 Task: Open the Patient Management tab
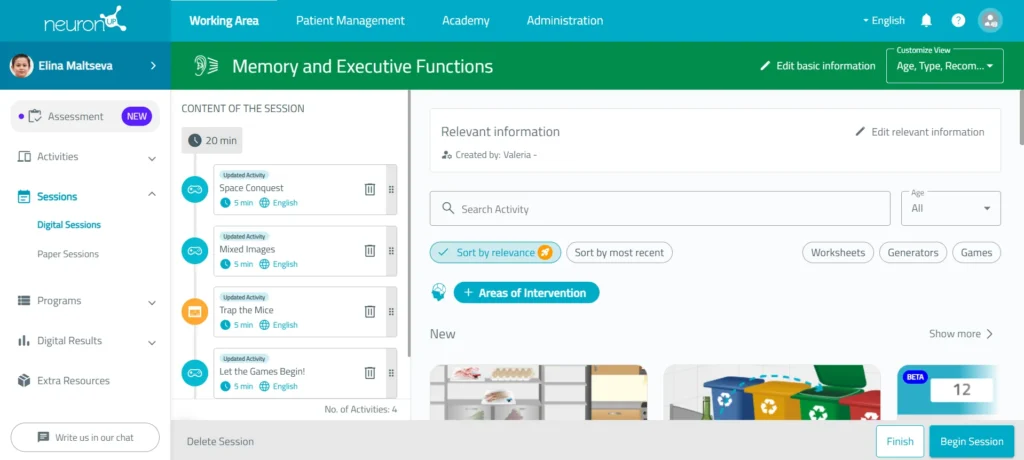(x=351, y=21)
